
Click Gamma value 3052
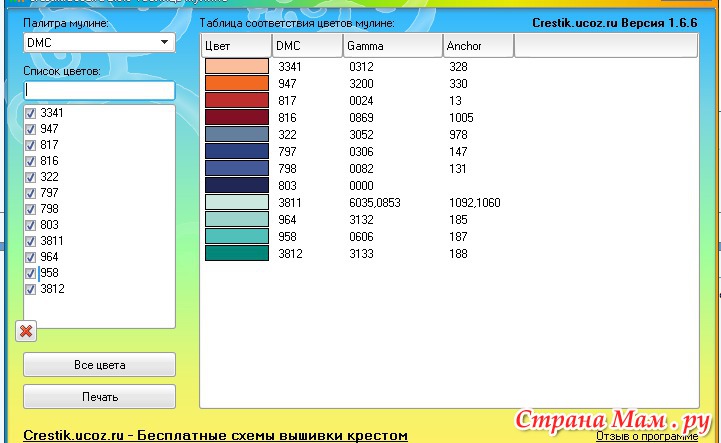[x=361, y=135]
